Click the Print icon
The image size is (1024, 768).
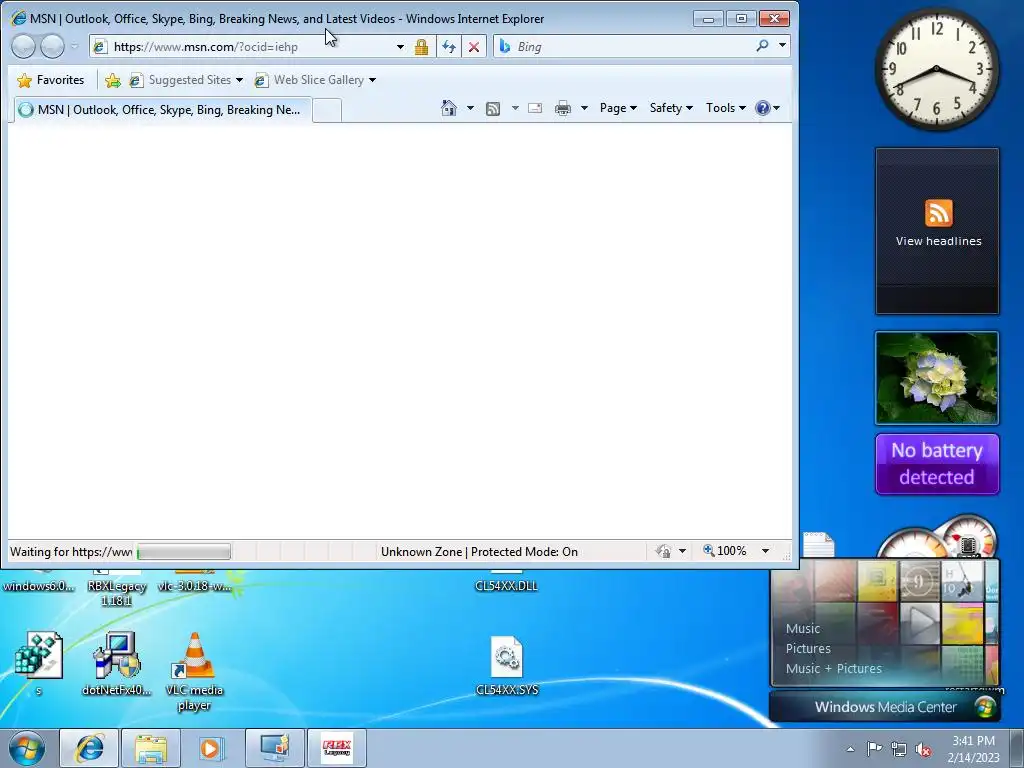[562, 108]
